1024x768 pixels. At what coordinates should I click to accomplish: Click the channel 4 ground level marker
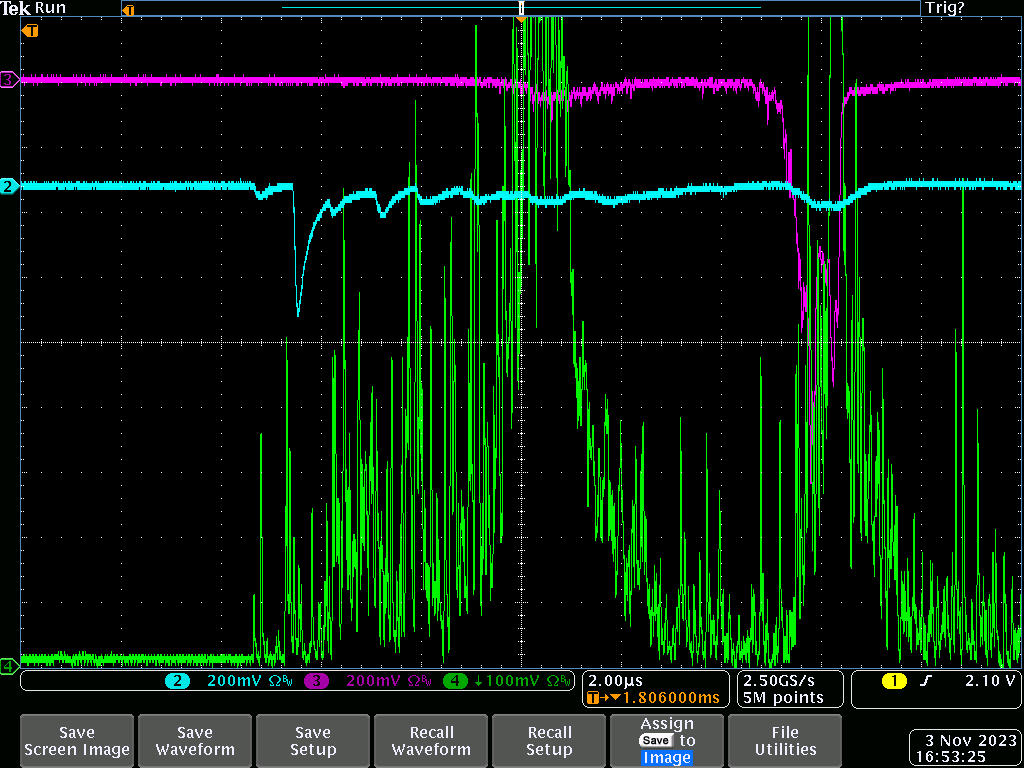click(x=9, y=665)
